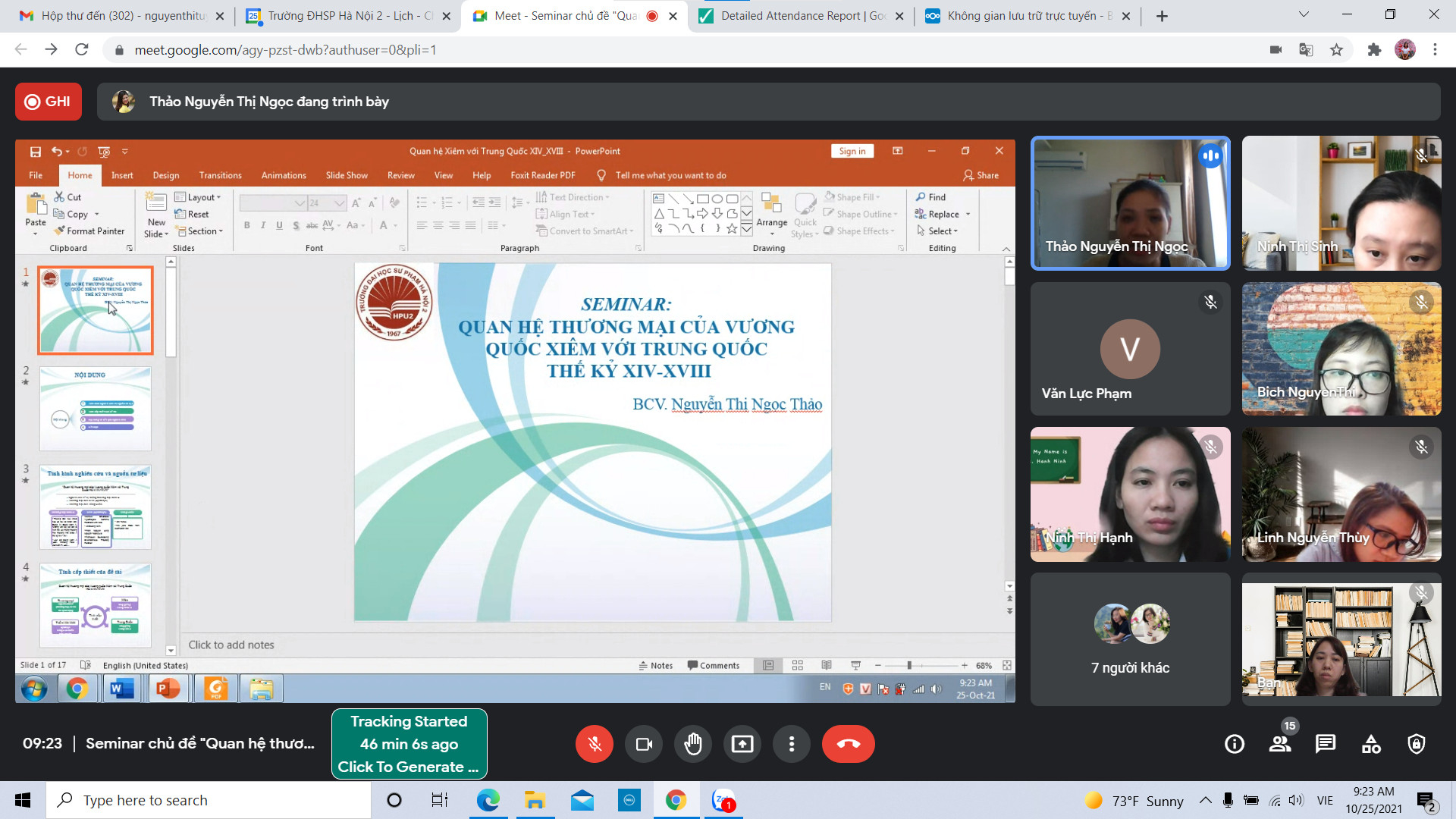Open Mail app from taskbar
Viewport: 1456px width, 819px height.
[582, 800]
